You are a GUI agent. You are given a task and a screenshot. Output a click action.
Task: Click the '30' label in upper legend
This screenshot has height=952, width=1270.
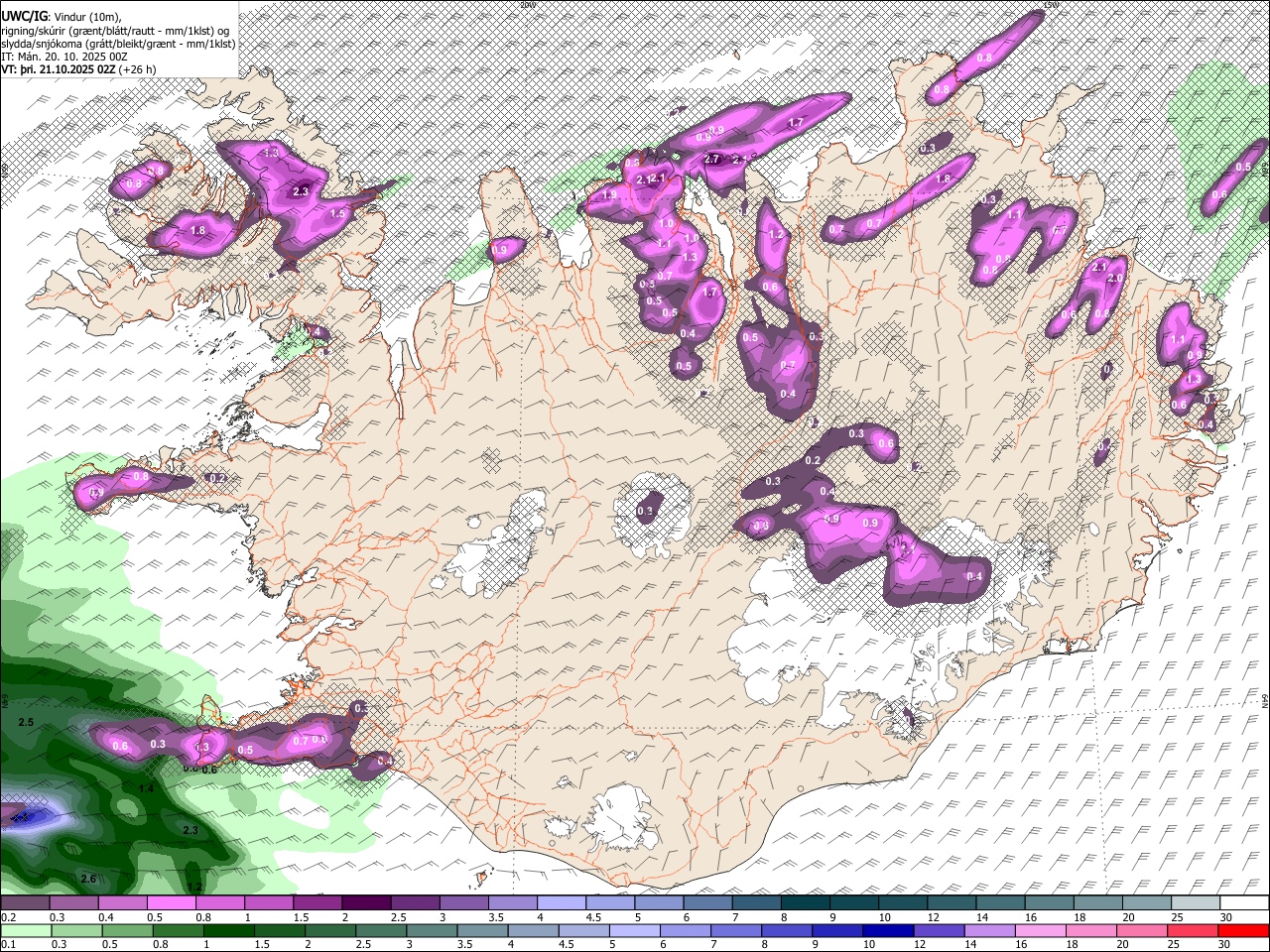pyautogui.click(x=1226, y=917)
